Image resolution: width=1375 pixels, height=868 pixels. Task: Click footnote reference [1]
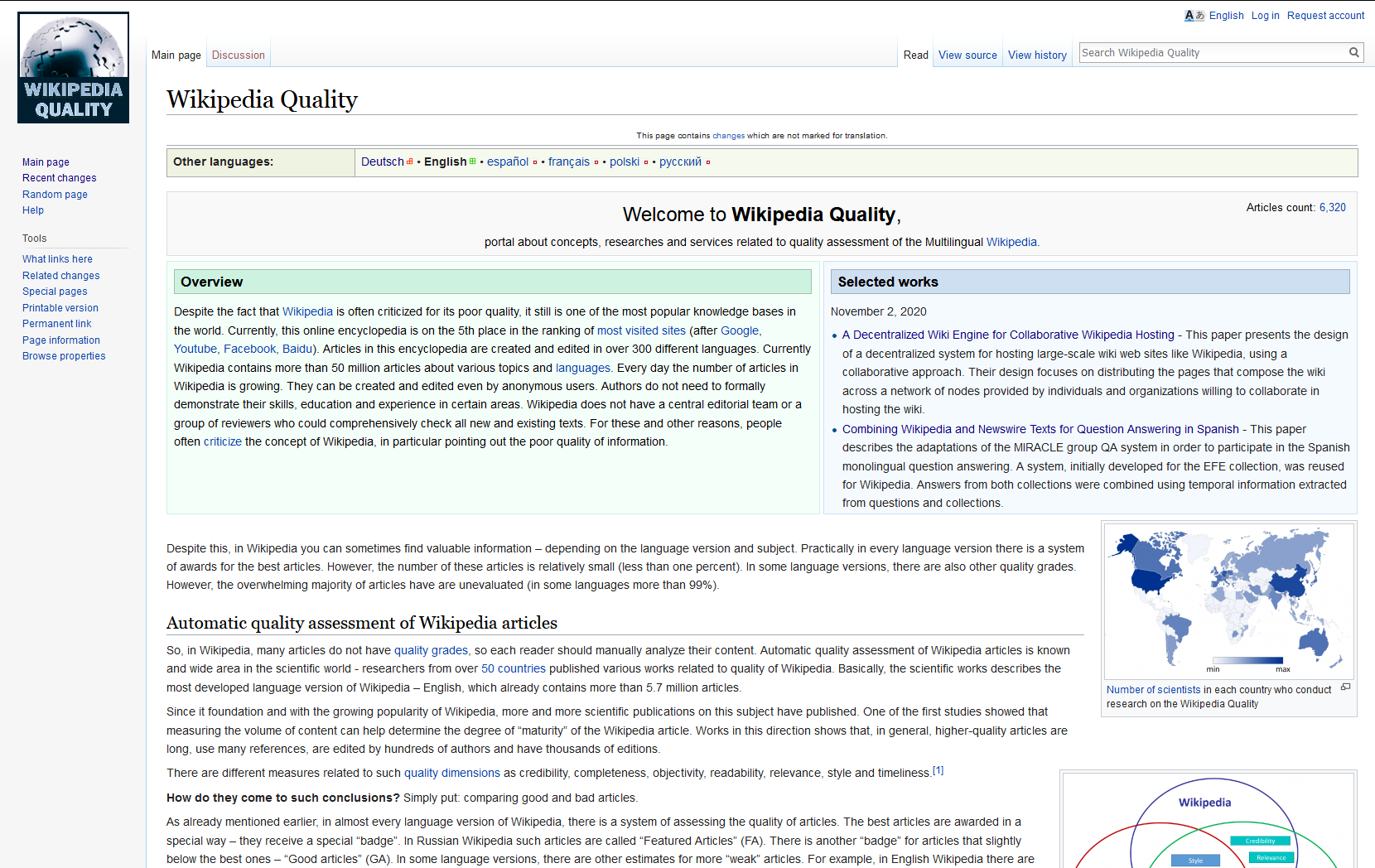tap(938, 770)
